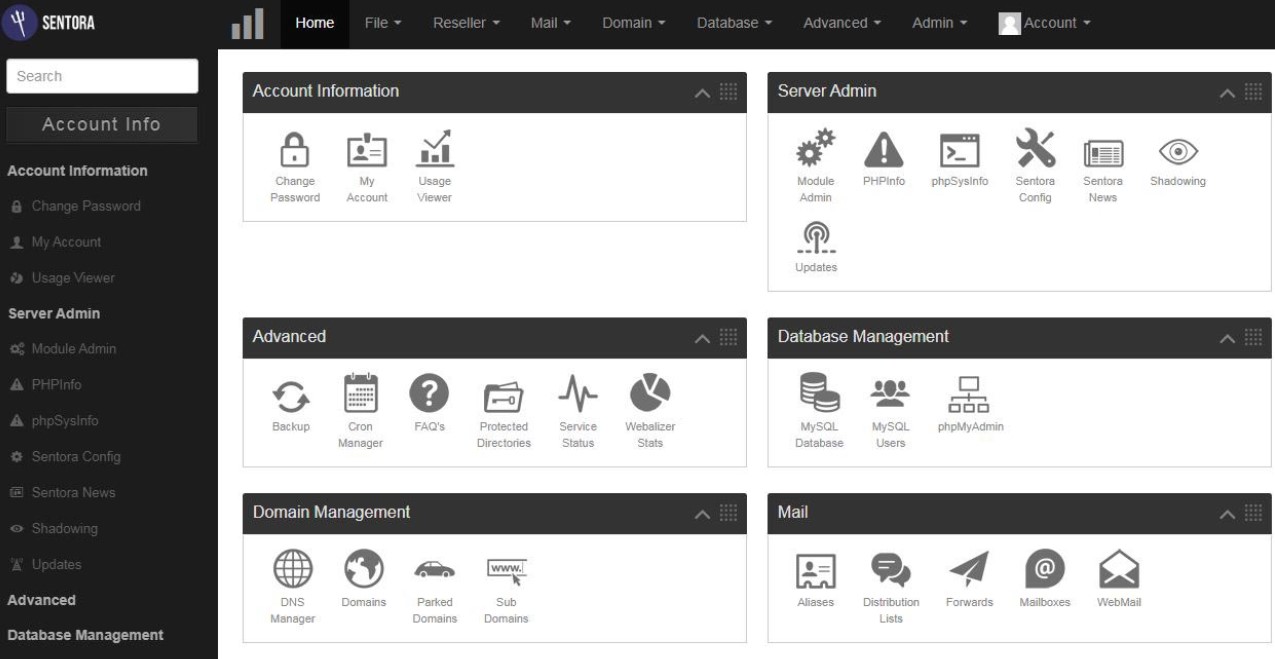The width and height of the screenshot is (1275, 659).
Task: Launch the Sentora Config tool
Action: [x=1034, y=150]
